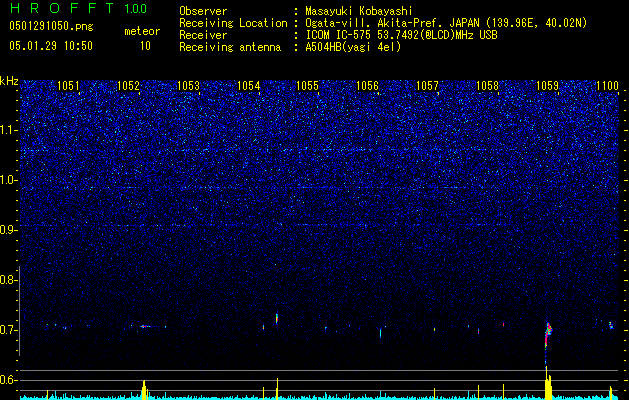Click the tallest yellow power spike at 1059
This screenshot has height=400, width=629.
tap(546, 382)
